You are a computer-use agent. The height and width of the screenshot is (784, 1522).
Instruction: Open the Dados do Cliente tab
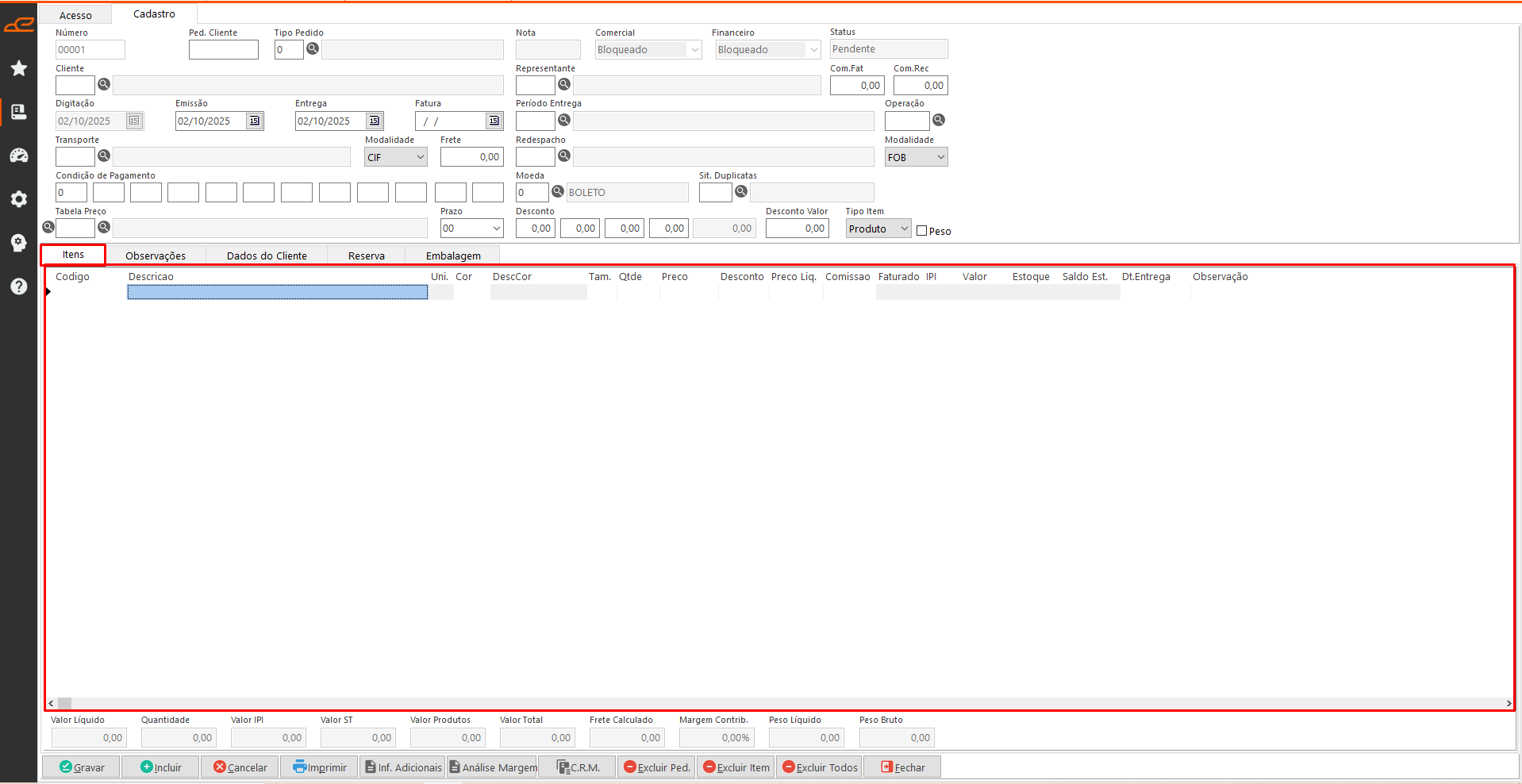(x=267, y=256)
